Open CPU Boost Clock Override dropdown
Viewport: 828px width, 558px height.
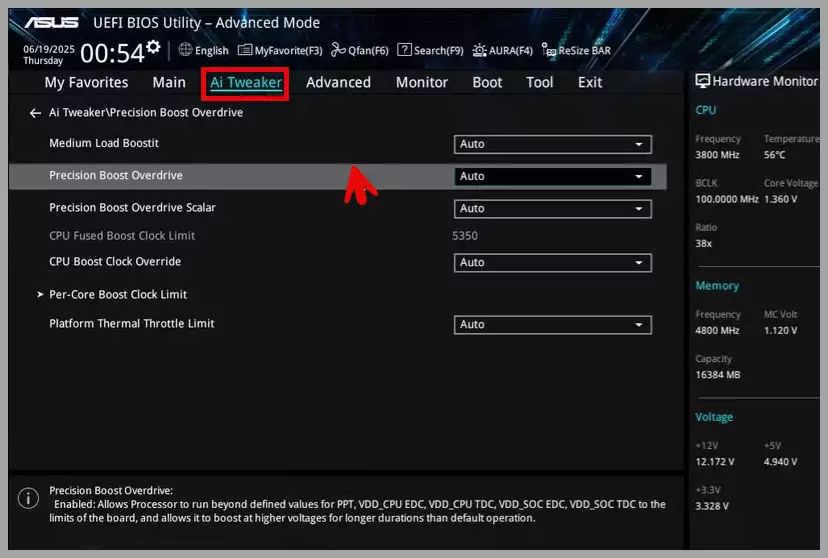coord(552,262)
